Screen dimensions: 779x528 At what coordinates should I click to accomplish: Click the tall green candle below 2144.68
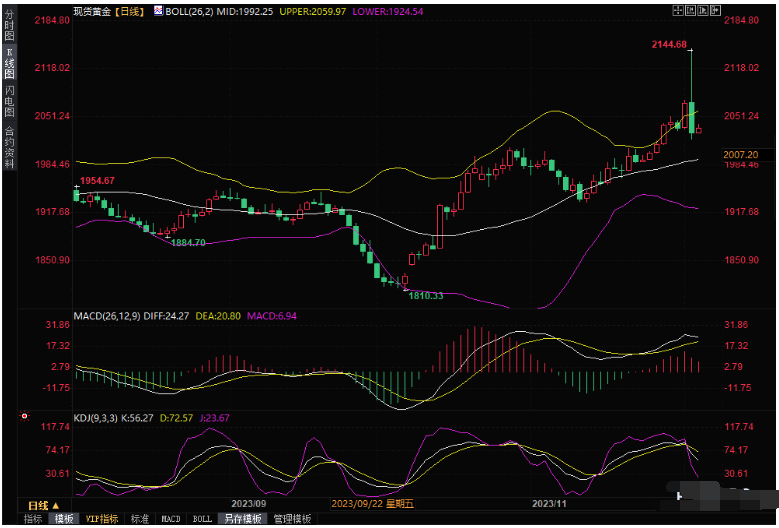pos(692,117)
